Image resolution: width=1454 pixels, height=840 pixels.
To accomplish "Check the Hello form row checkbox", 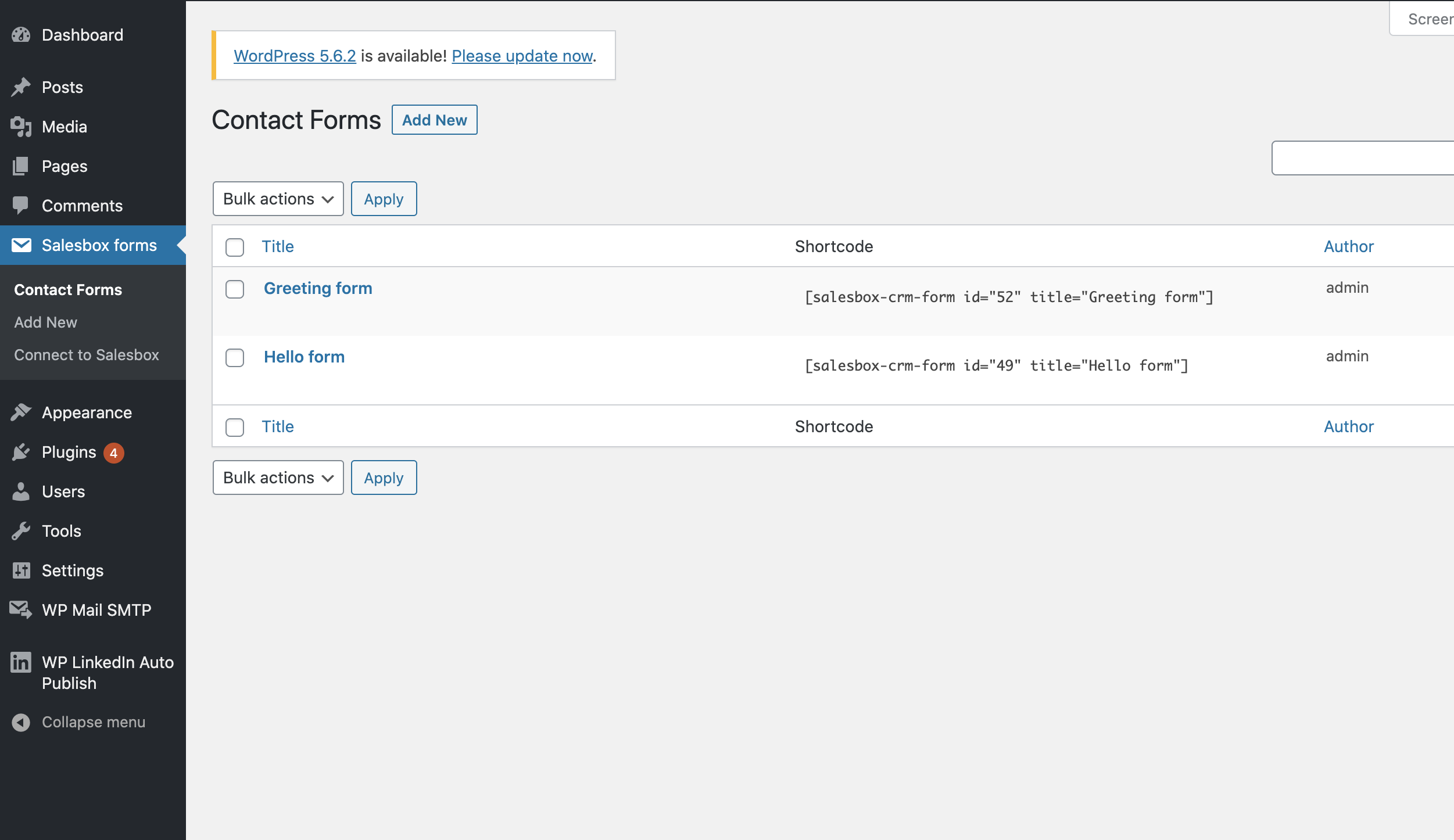I will (x=235, y=357).
